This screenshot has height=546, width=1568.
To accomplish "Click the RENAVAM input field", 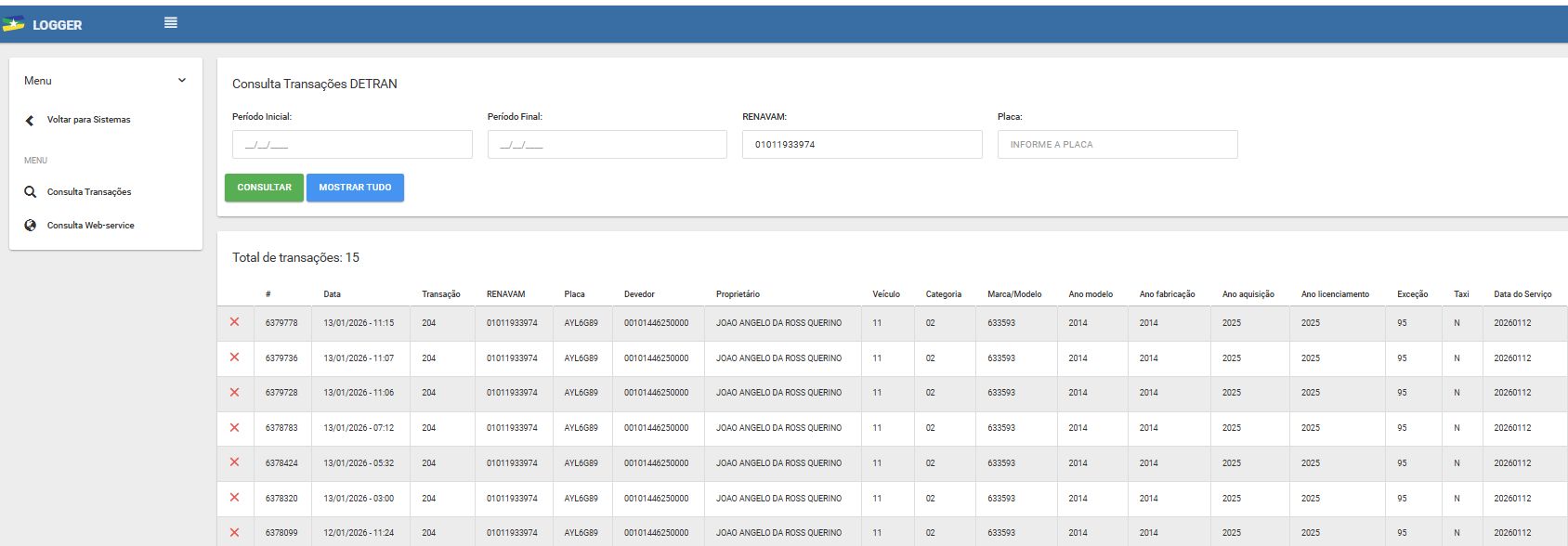I will (x=861, y=145).
